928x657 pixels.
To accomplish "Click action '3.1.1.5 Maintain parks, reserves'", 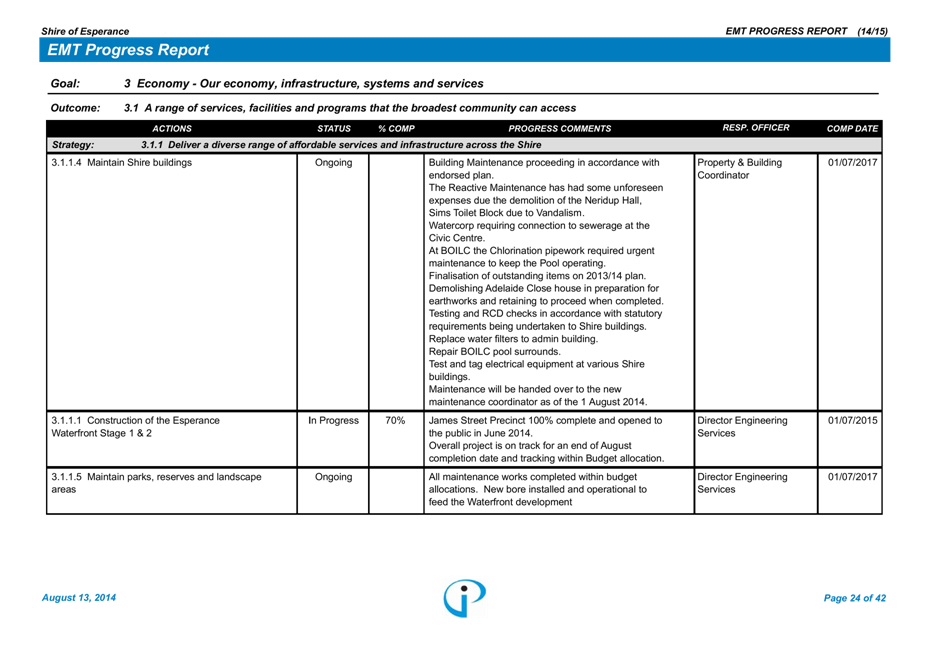I will [156, 483].
